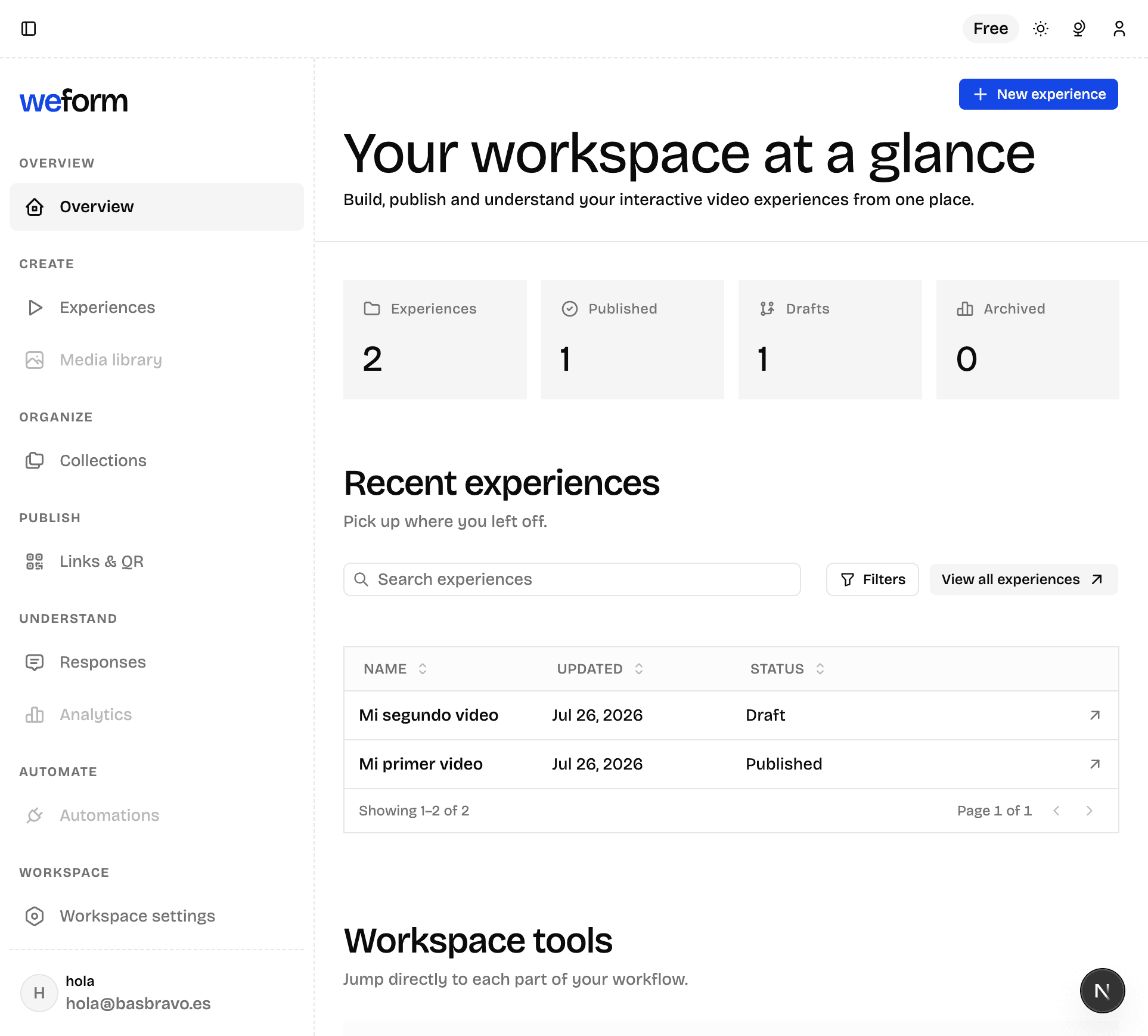Viewport: 1148px width, 1036px height.
Task: Click the search magnifier icon
Action: point(361,579)
